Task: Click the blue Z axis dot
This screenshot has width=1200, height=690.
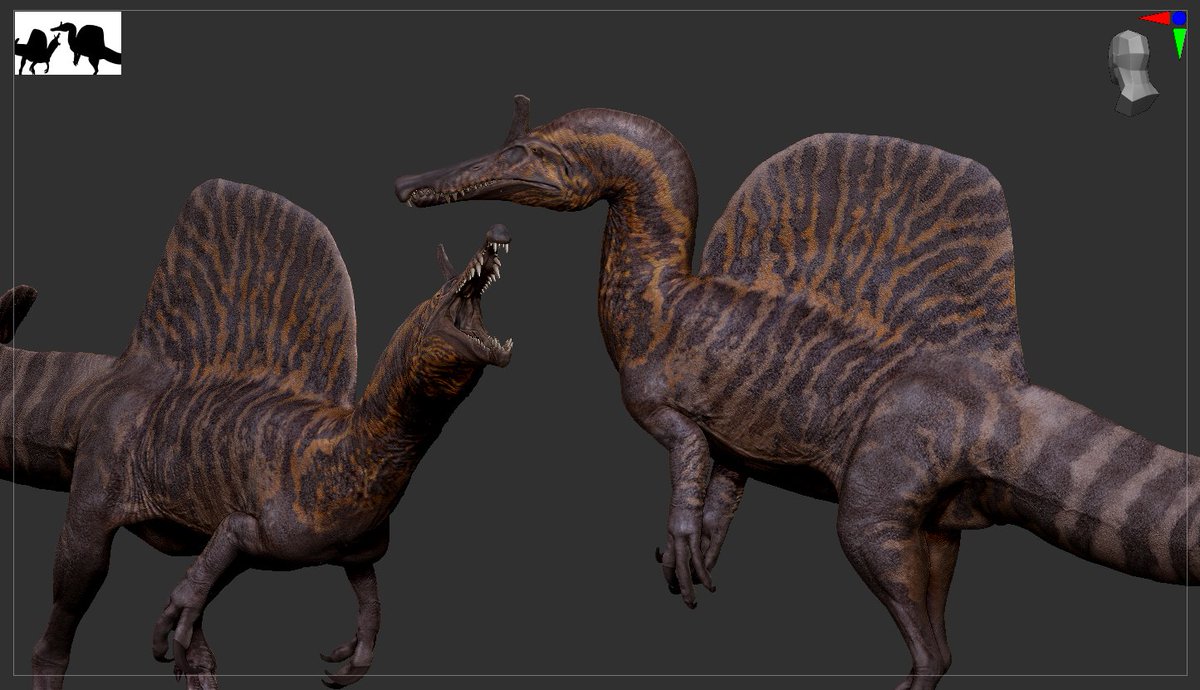Action: tap(1179, 18)
